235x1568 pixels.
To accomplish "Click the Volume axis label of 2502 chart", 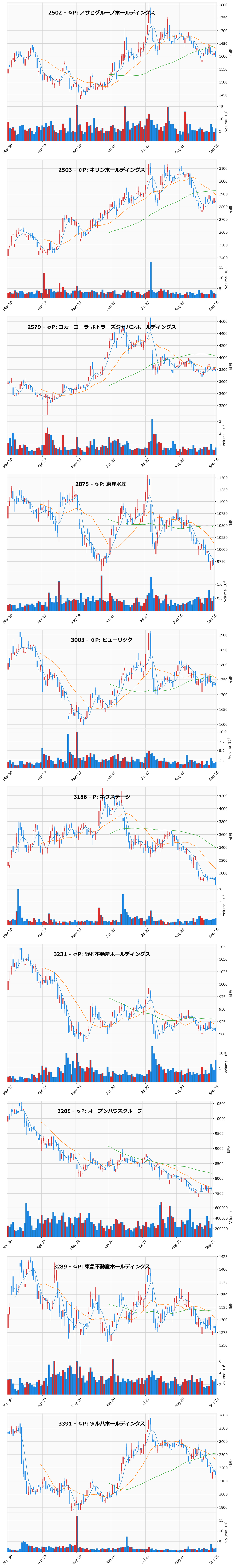I will click(x=226, y=122).
